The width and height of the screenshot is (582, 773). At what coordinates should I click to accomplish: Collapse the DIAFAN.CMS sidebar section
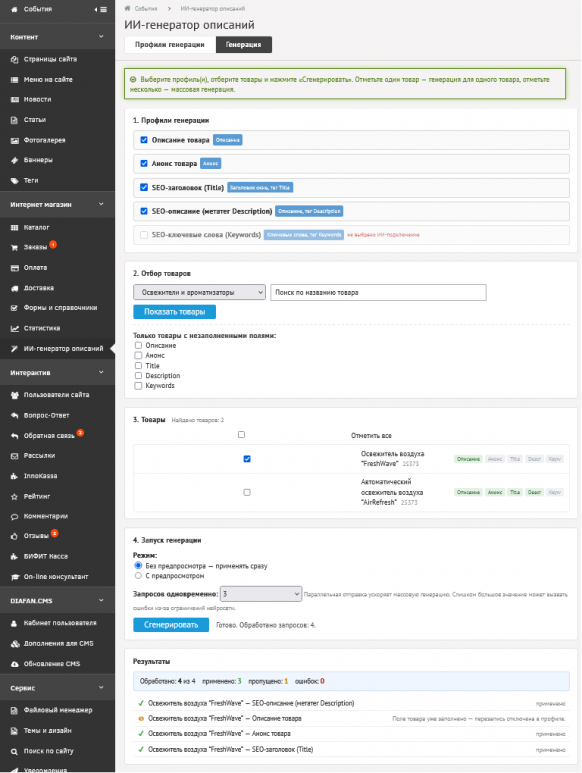click(101, 600)
